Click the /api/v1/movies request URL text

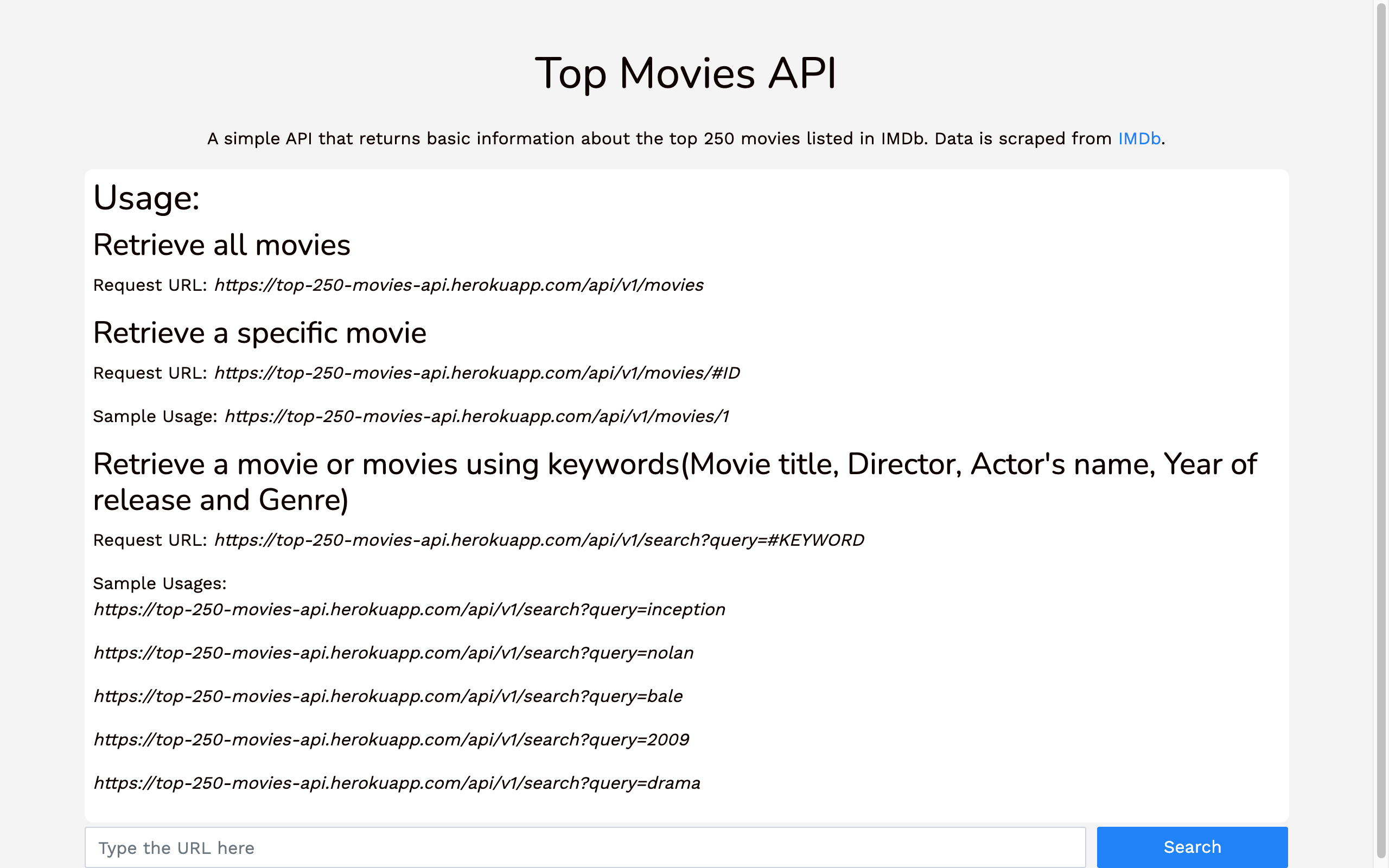pyautogui.click(x=458, y=285)
